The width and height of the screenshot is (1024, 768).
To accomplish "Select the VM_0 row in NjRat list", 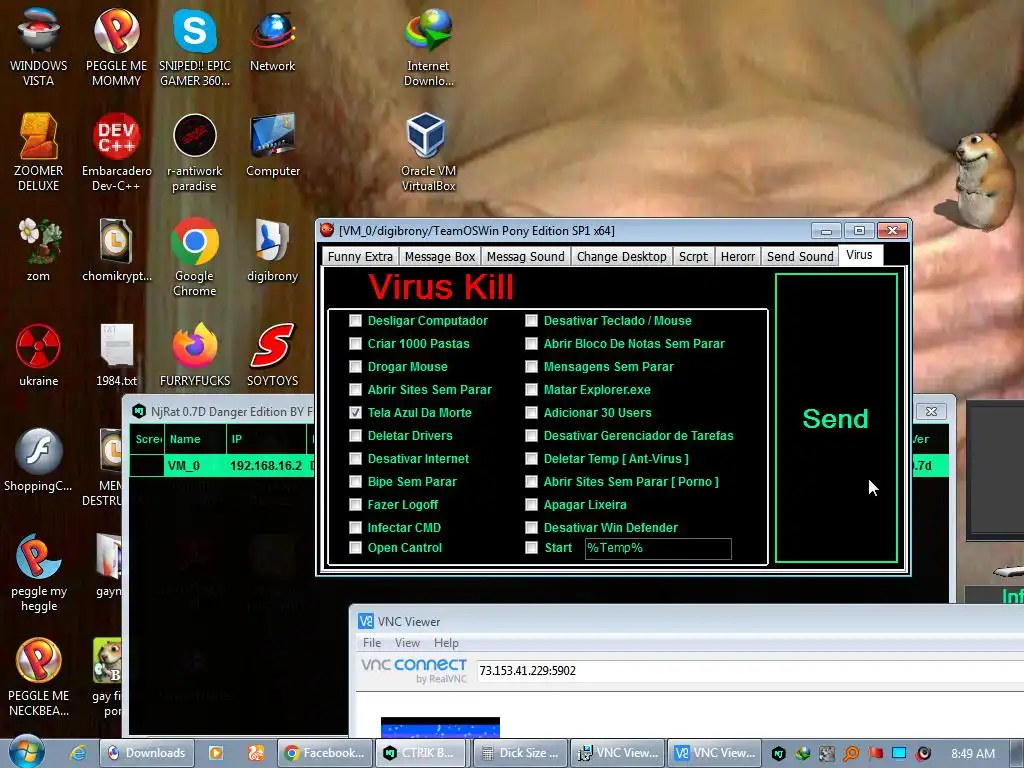I will pos(222,466).
